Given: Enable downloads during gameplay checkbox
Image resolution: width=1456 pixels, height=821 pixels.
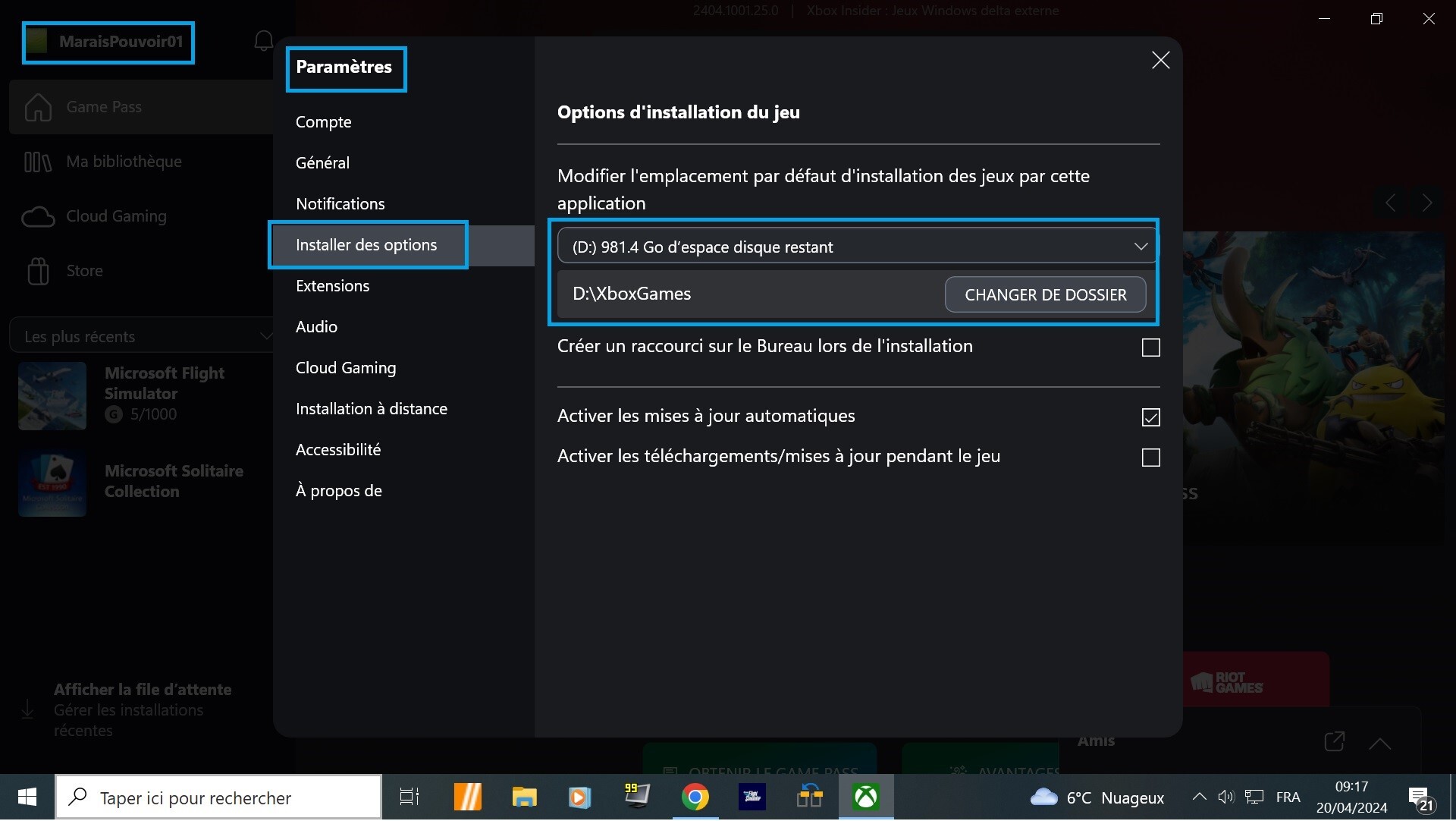Looking at the screenshot, I should (1150, 458).
